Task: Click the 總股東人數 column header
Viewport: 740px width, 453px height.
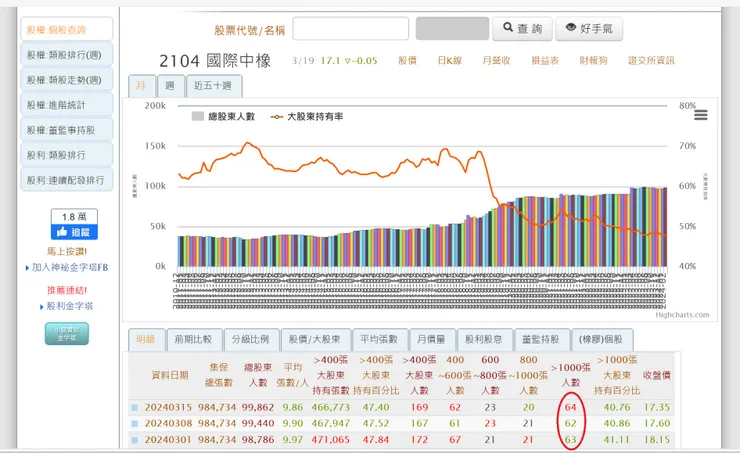Action: coord(258,375)
